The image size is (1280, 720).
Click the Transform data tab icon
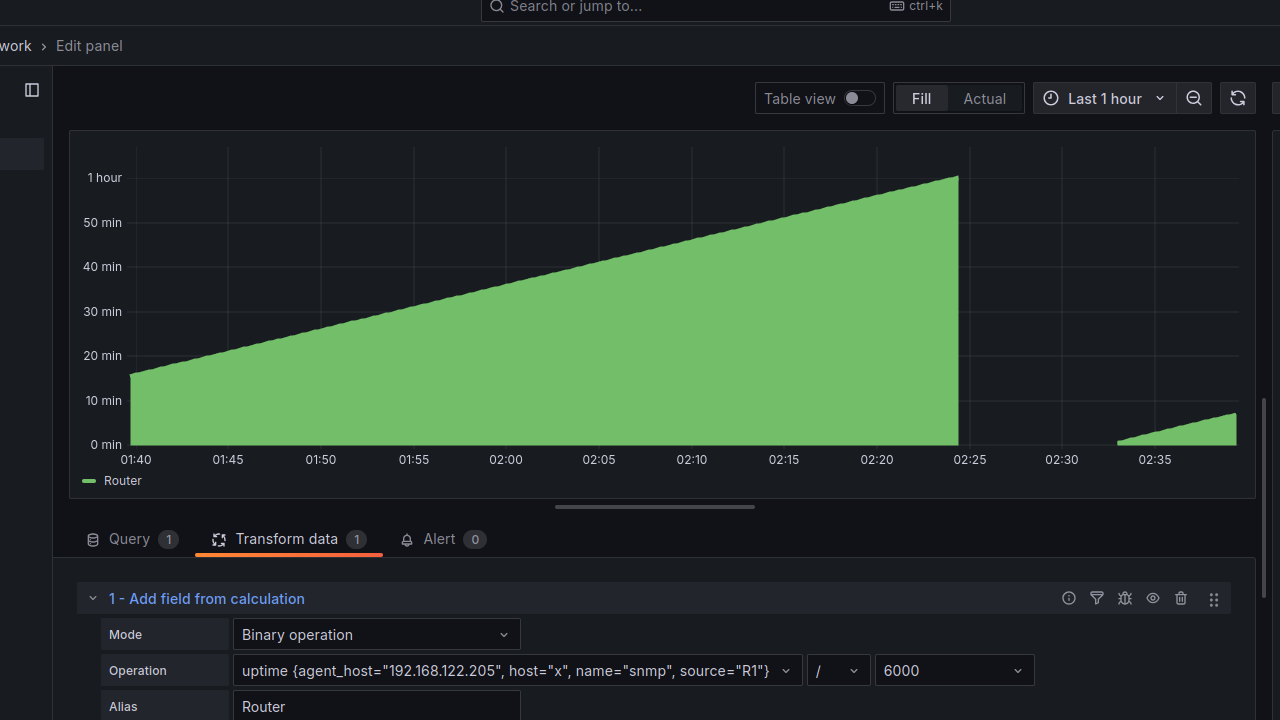tap(219, 540)
